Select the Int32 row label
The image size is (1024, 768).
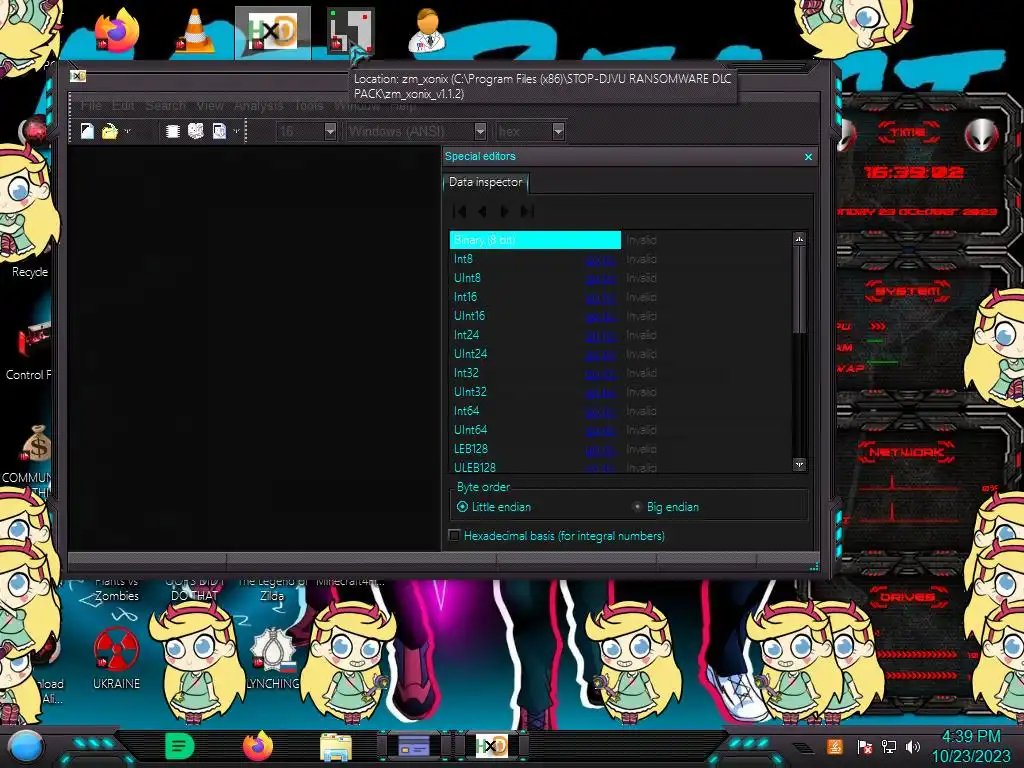coord(466,373)
